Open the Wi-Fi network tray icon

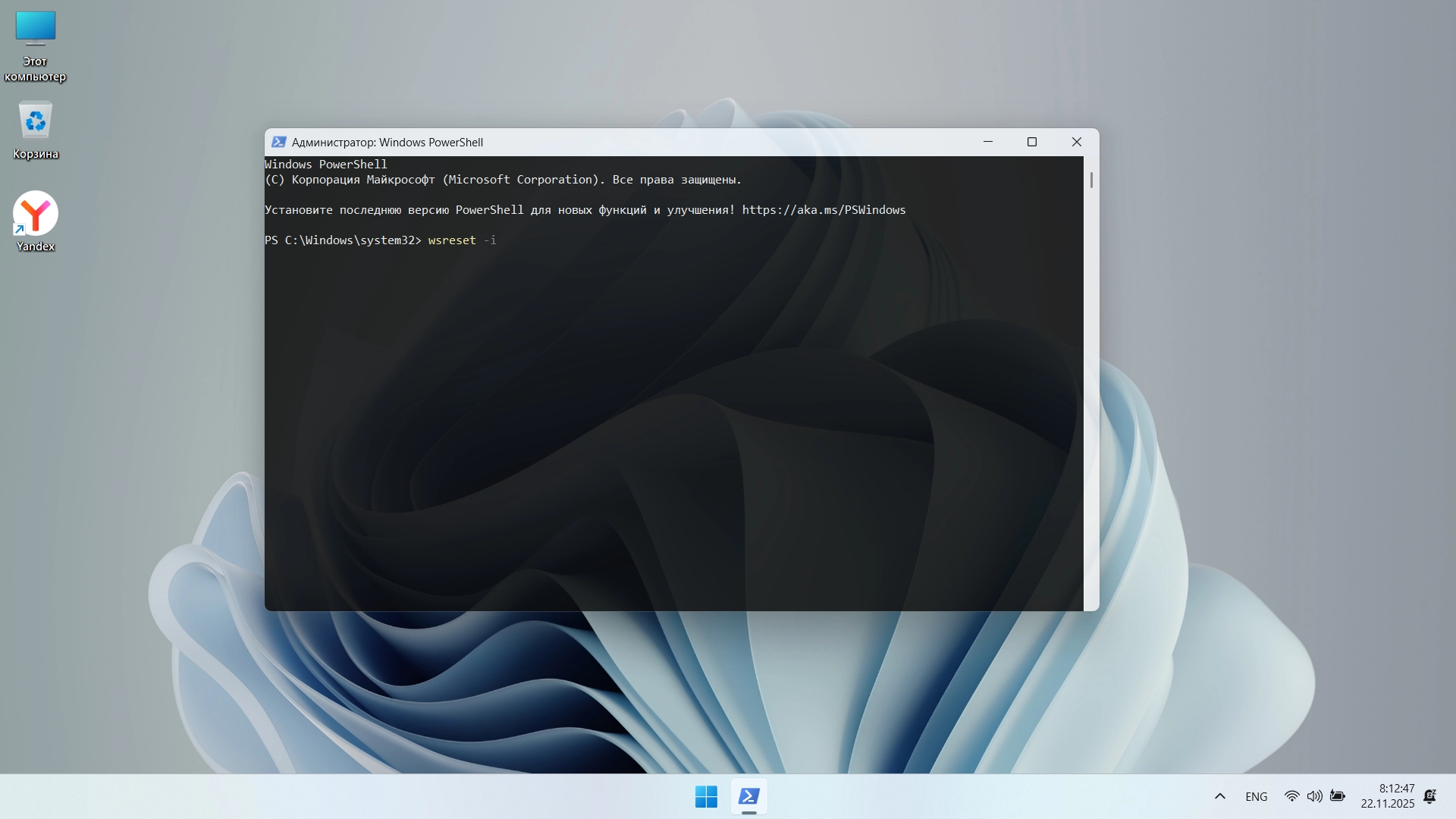[x=1291, y=796]
